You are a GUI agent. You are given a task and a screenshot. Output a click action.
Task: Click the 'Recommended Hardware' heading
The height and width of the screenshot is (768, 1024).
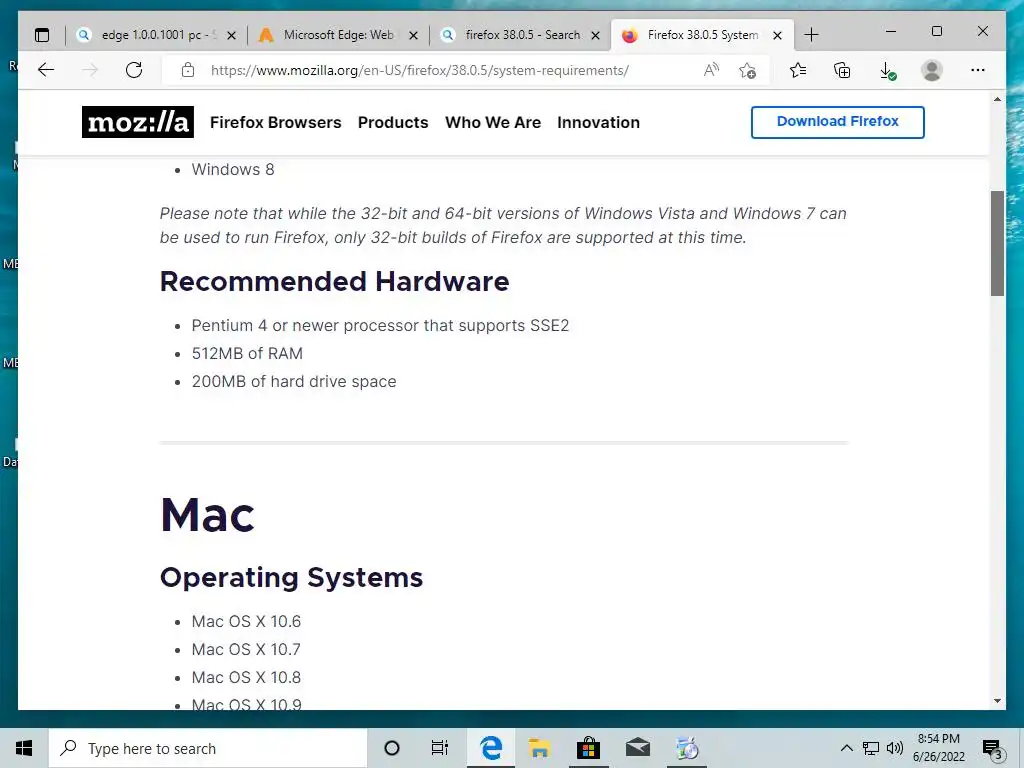334,281
